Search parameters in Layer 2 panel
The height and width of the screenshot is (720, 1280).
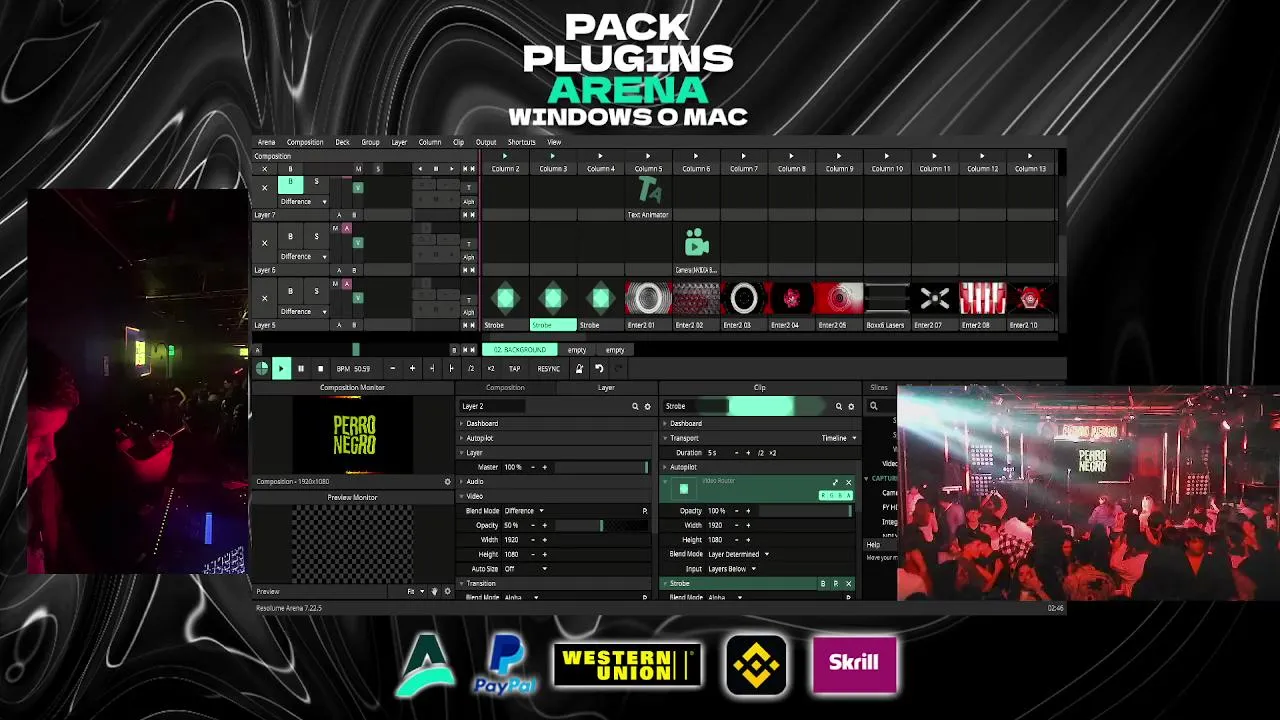click(634, 407)
